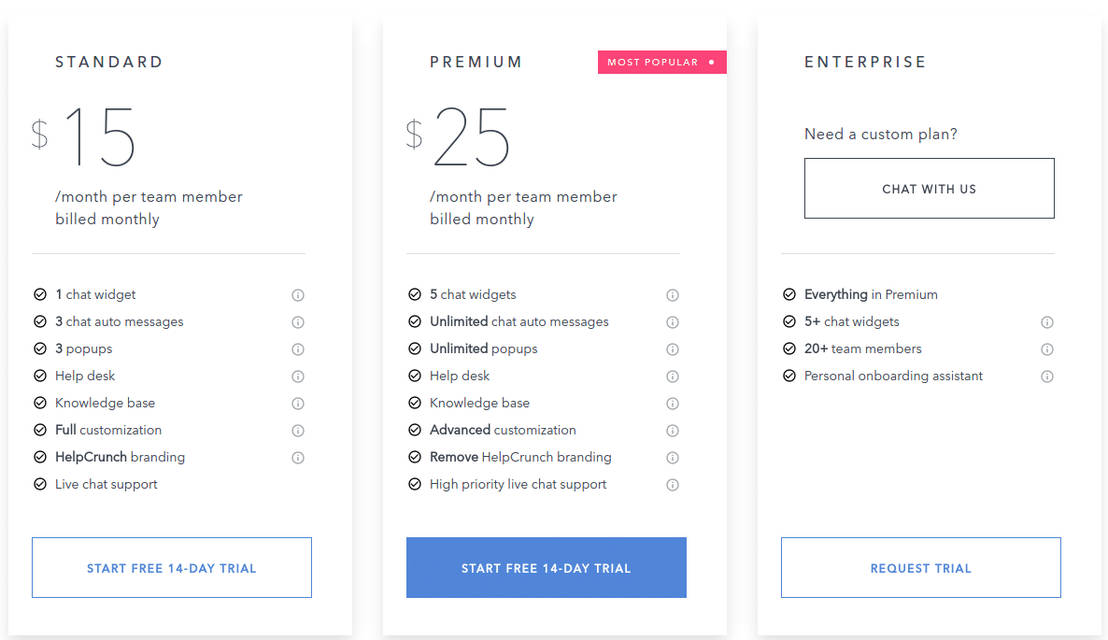Screen dimensions: 1108x640
Task: Start the Premium plan free 14-day trial
Action: click(546, 568)
